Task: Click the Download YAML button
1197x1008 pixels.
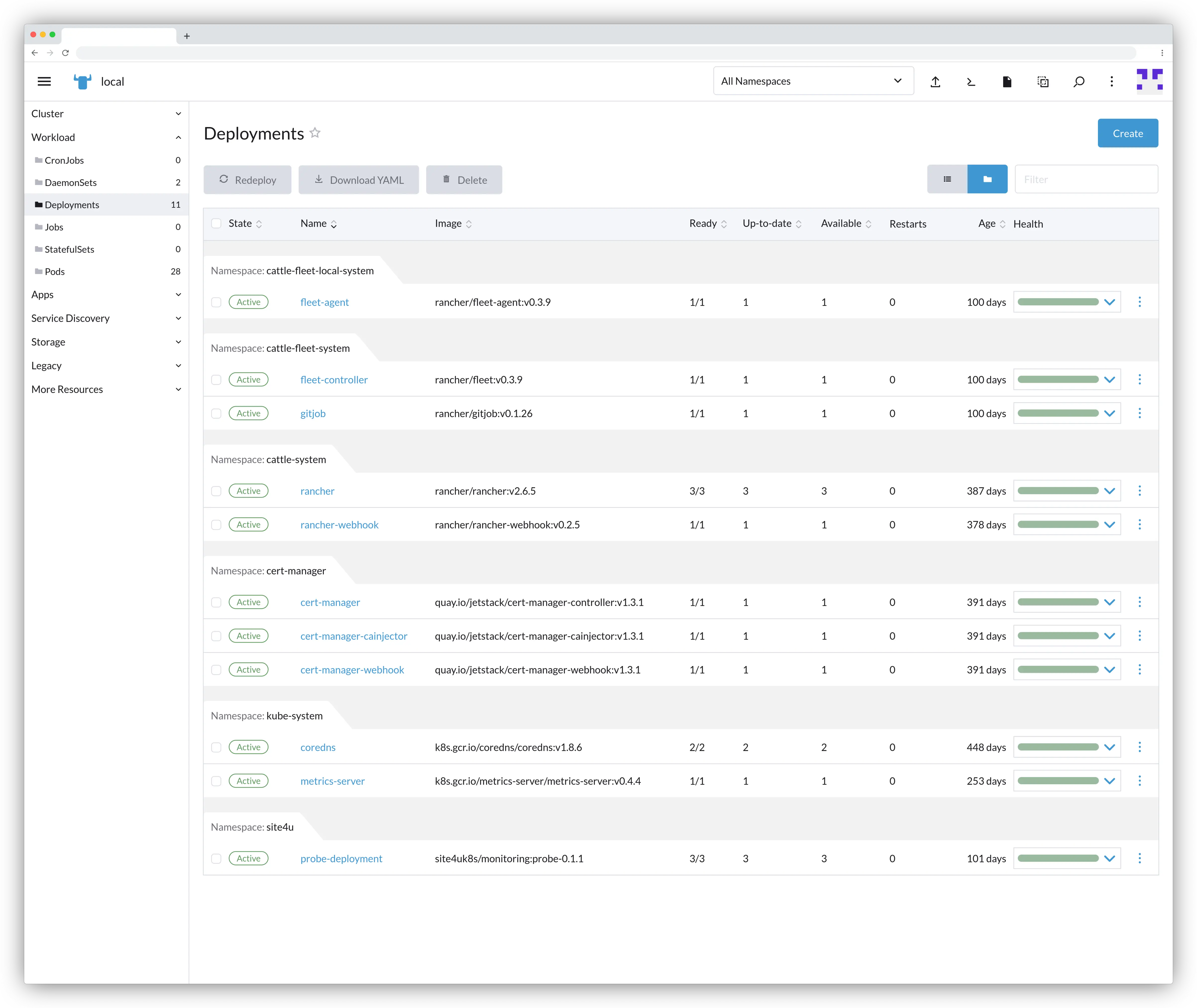Action: click(x=358, y=180)
